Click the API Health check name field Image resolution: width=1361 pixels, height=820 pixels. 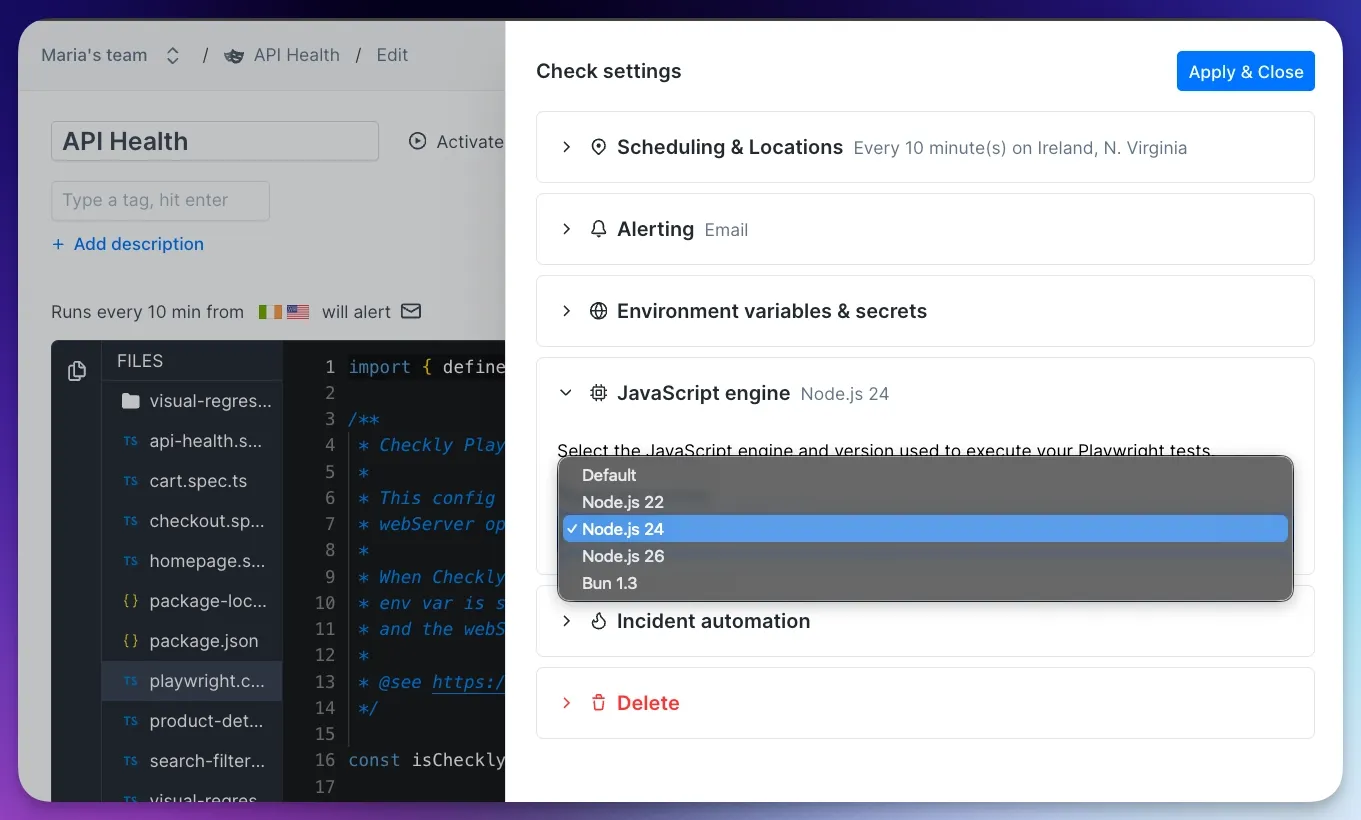pos(215,141)
